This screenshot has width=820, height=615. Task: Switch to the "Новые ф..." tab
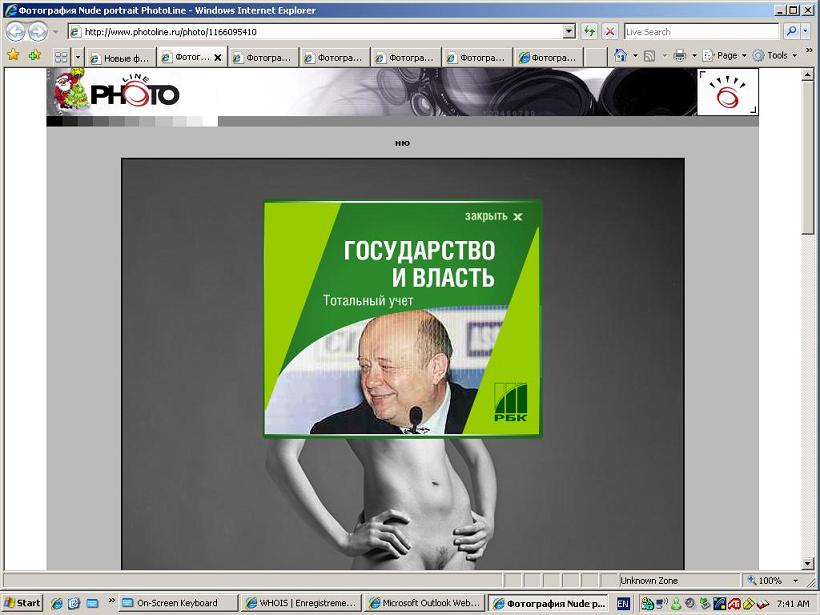[119, 58]
